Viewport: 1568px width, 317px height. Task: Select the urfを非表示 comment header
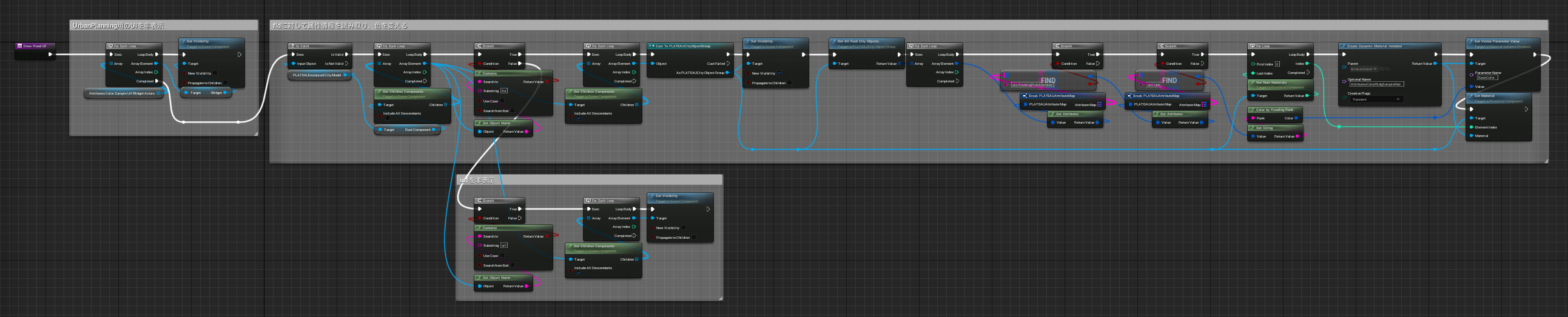[x=589, y=180]
